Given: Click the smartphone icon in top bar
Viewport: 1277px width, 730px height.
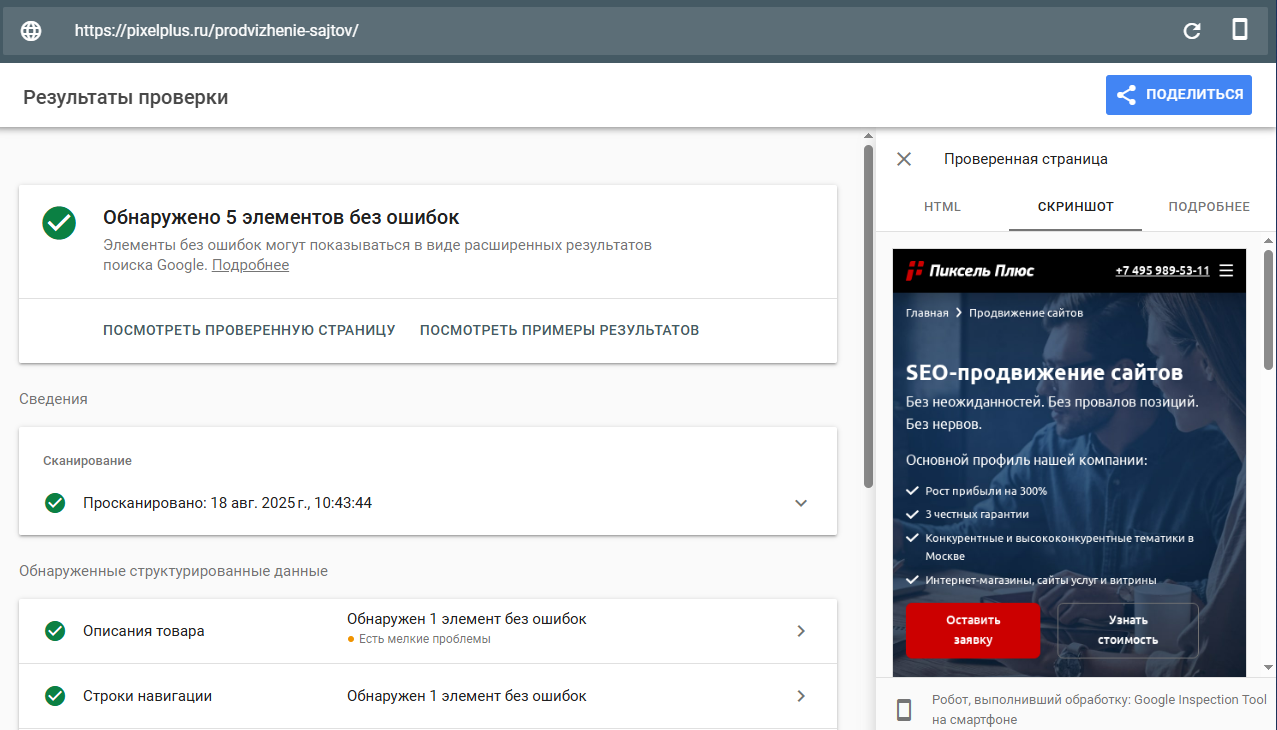Looking at the screenshot, I should click(x=1240, y=30).
